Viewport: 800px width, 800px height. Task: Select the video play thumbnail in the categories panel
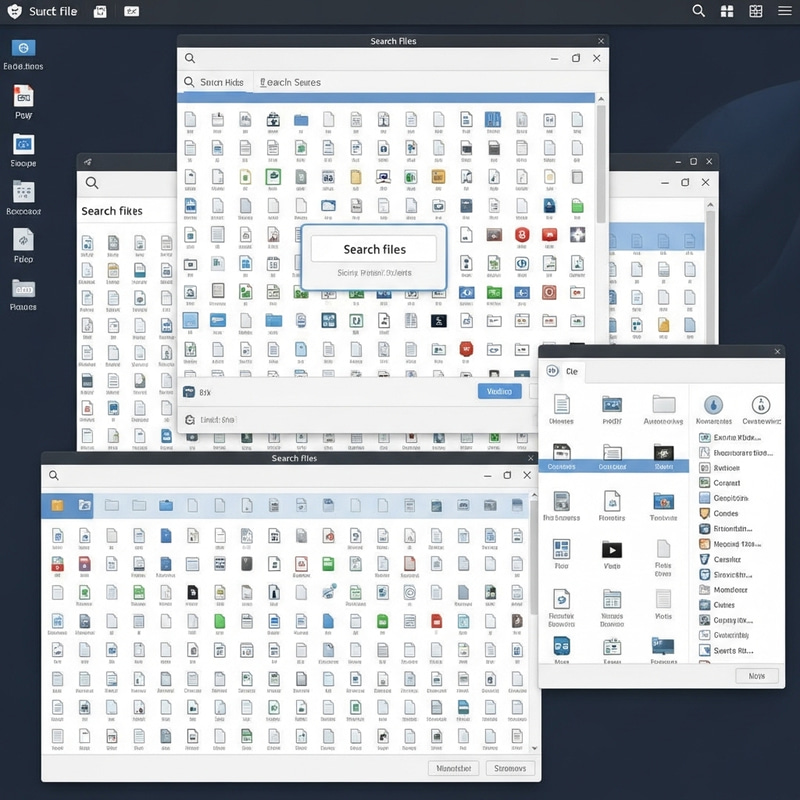pos(612,549)
